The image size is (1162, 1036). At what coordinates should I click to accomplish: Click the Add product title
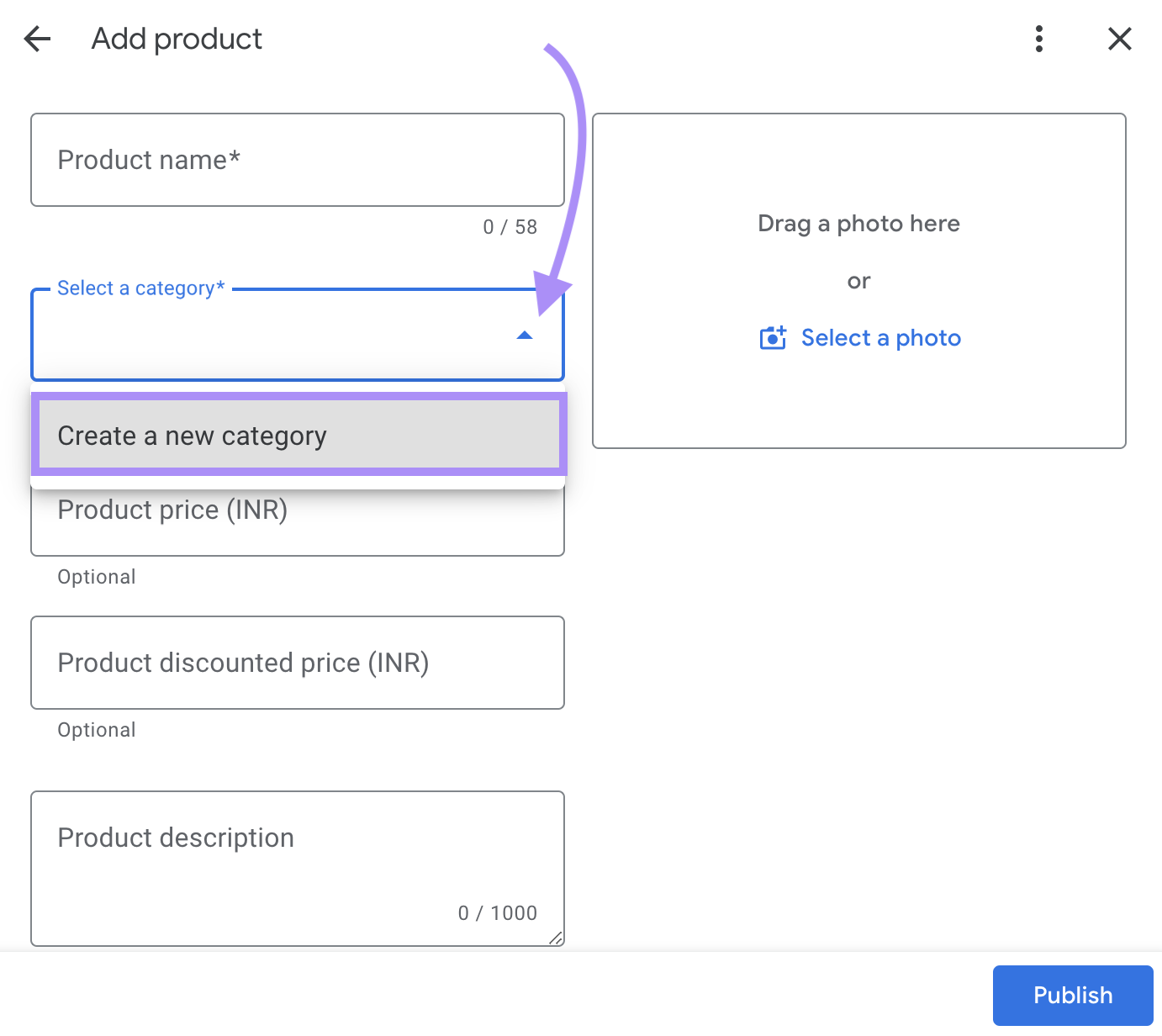[x=177, y=39]
